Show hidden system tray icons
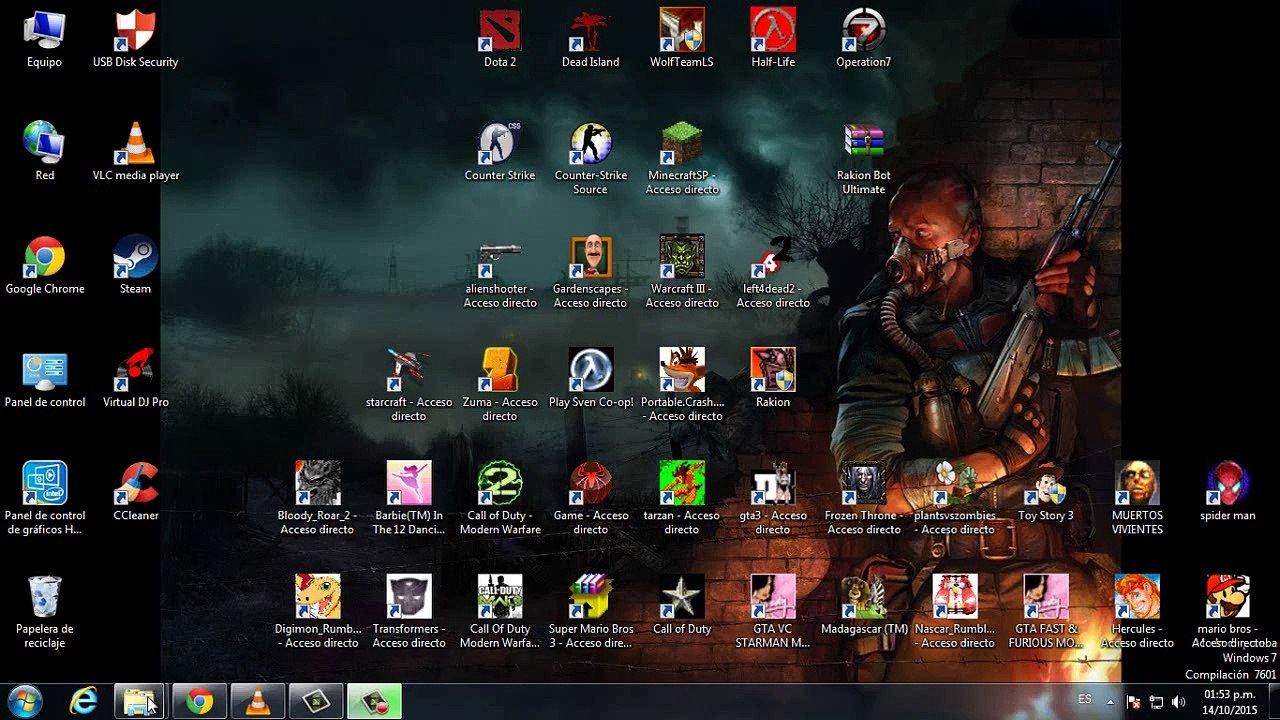The image size is (1280, 720). click(x=1110, y=702)
